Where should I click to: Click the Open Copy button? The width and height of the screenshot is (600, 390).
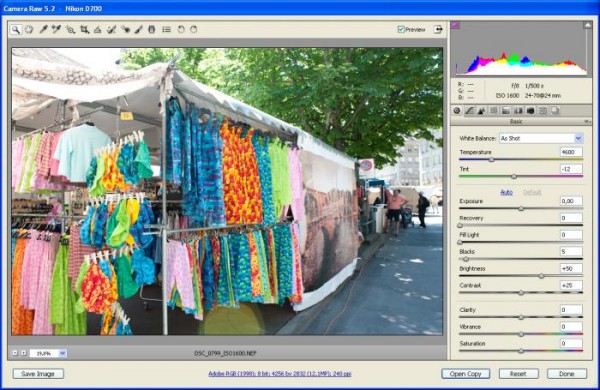click(x=465, y=374)
